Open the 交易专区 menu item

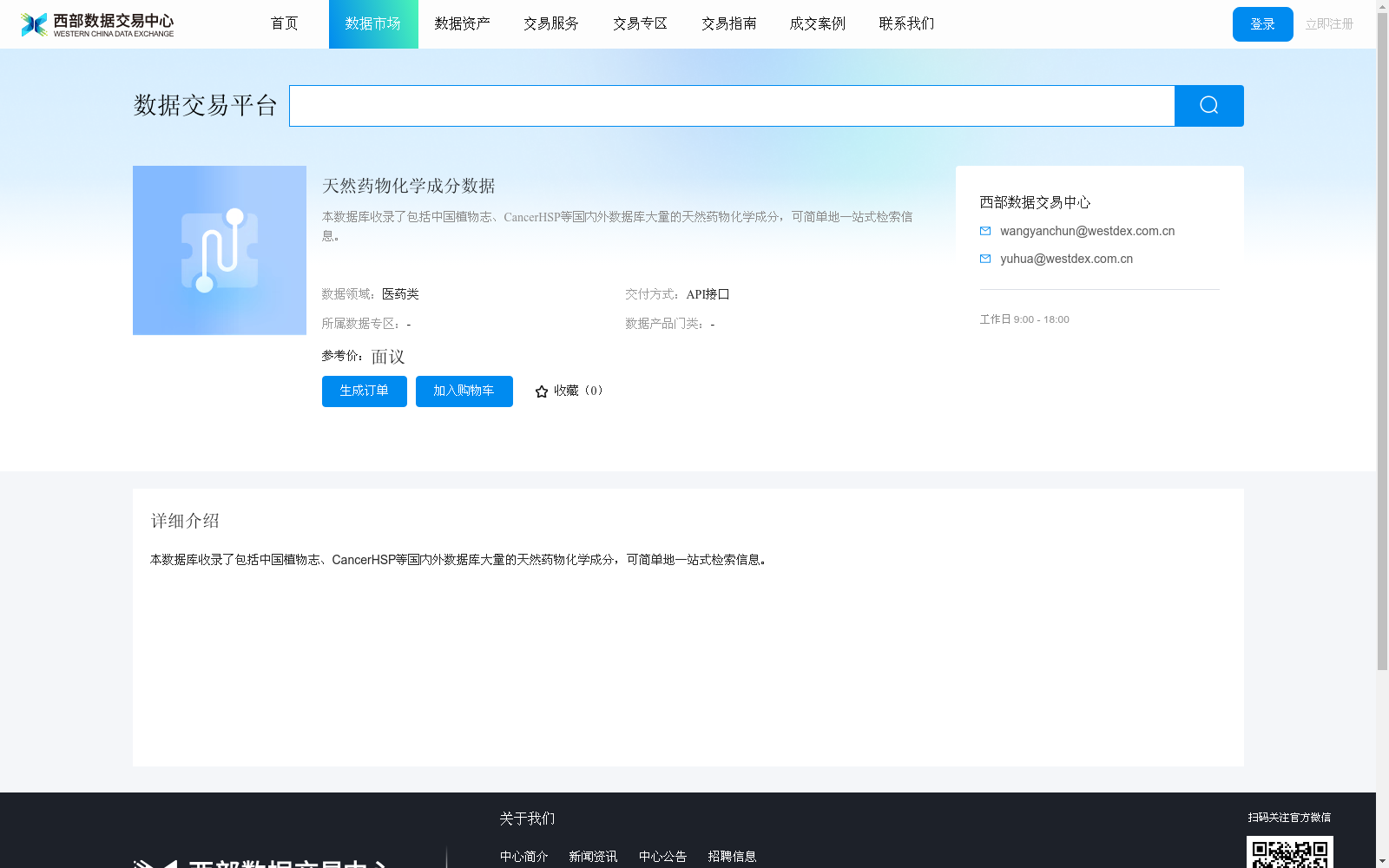(x=641, y=23)
